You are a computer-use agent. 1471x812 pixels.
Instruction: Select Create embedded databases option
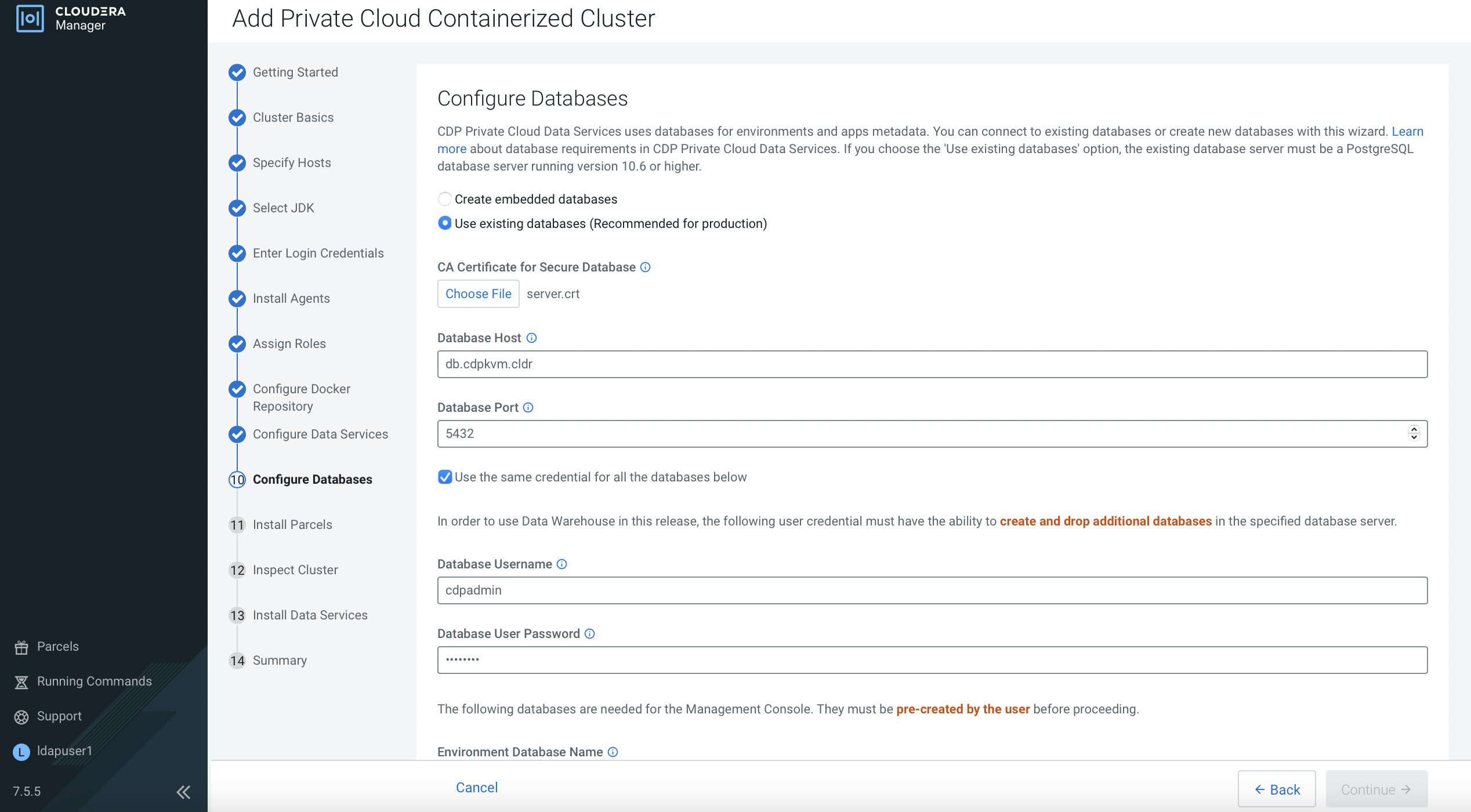coord(444,200)
